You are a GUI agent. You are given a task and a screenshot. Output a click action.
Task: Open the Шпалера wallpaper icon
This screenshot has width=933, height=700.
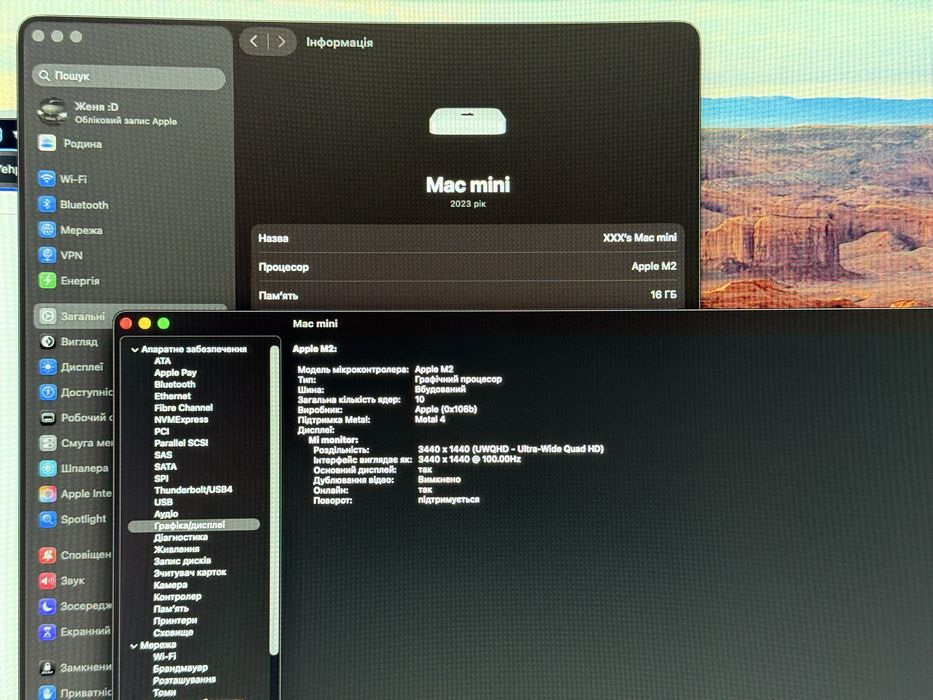point(48,468)
